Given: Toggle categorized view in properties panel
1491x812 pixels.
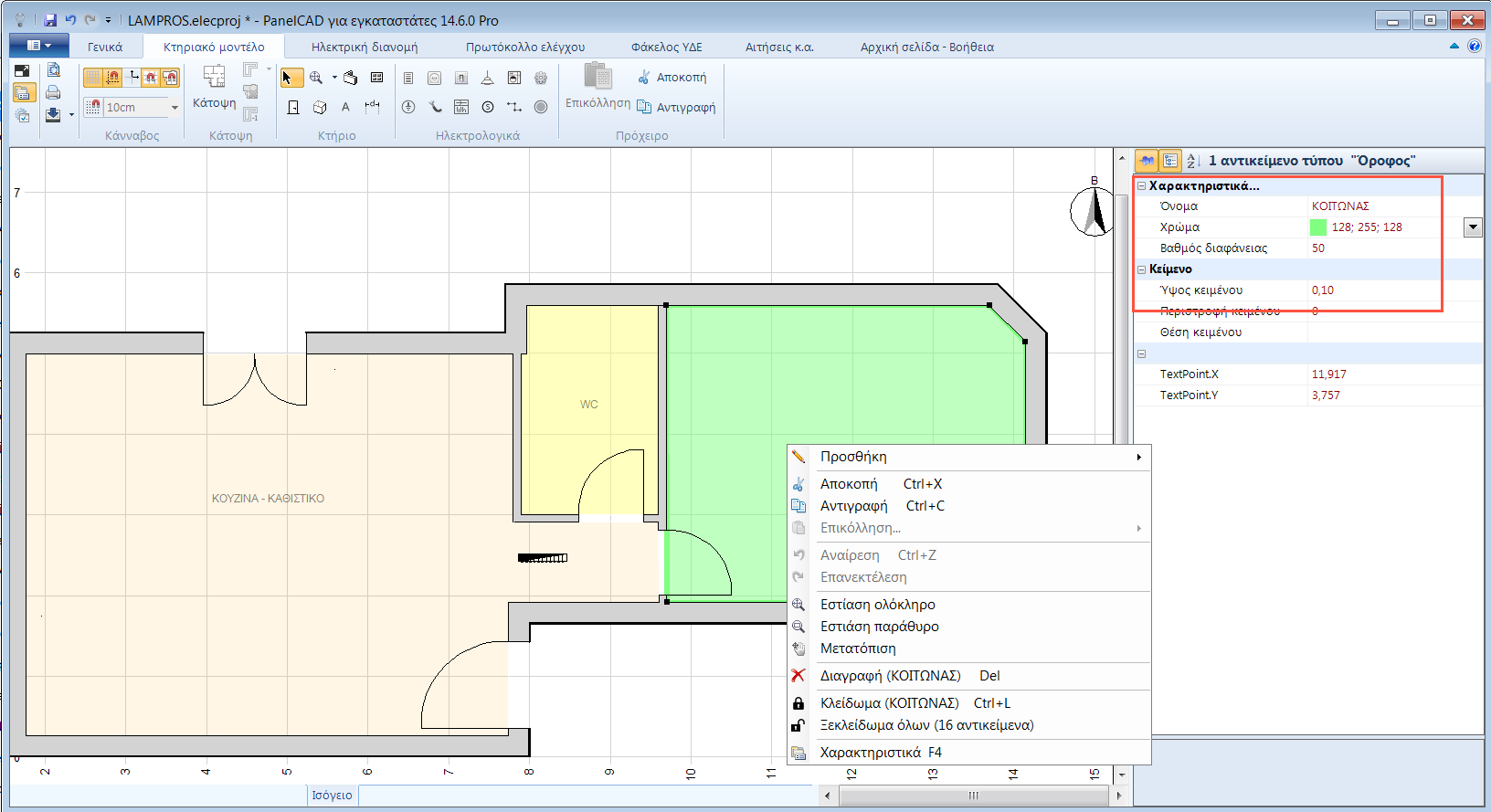Looking at the screenshot, I should (1170, 161).
